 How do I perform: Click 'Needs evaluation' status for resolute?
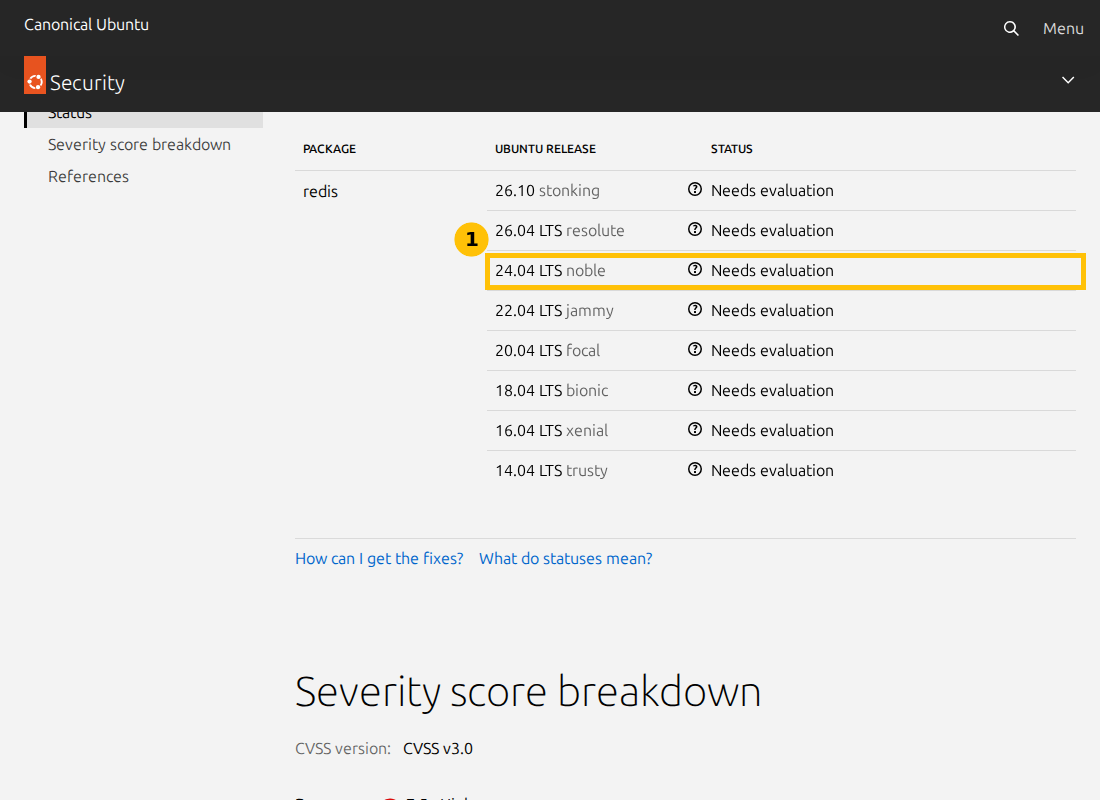[x=772, y=231]
